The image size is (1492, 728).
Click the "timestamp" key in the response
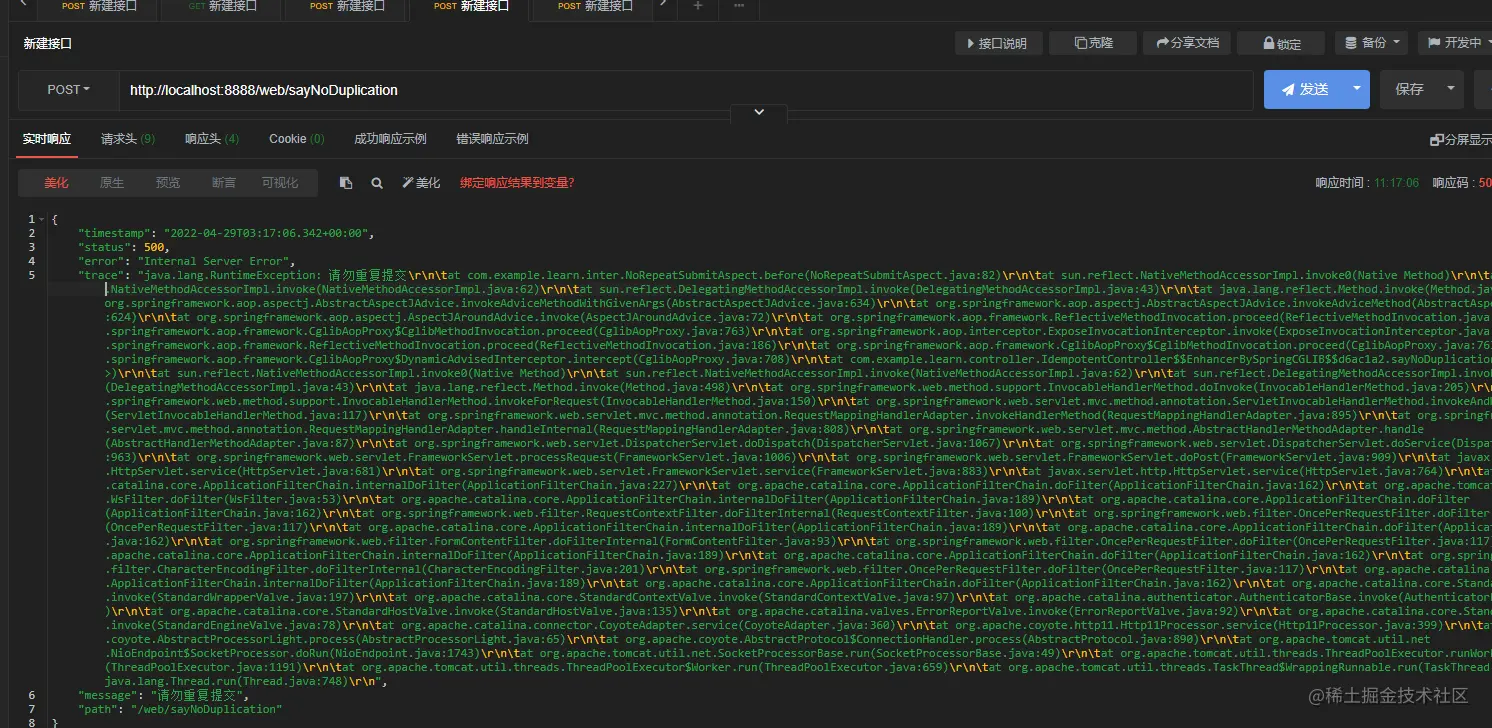pyautogui.click(x=114, y=233)
